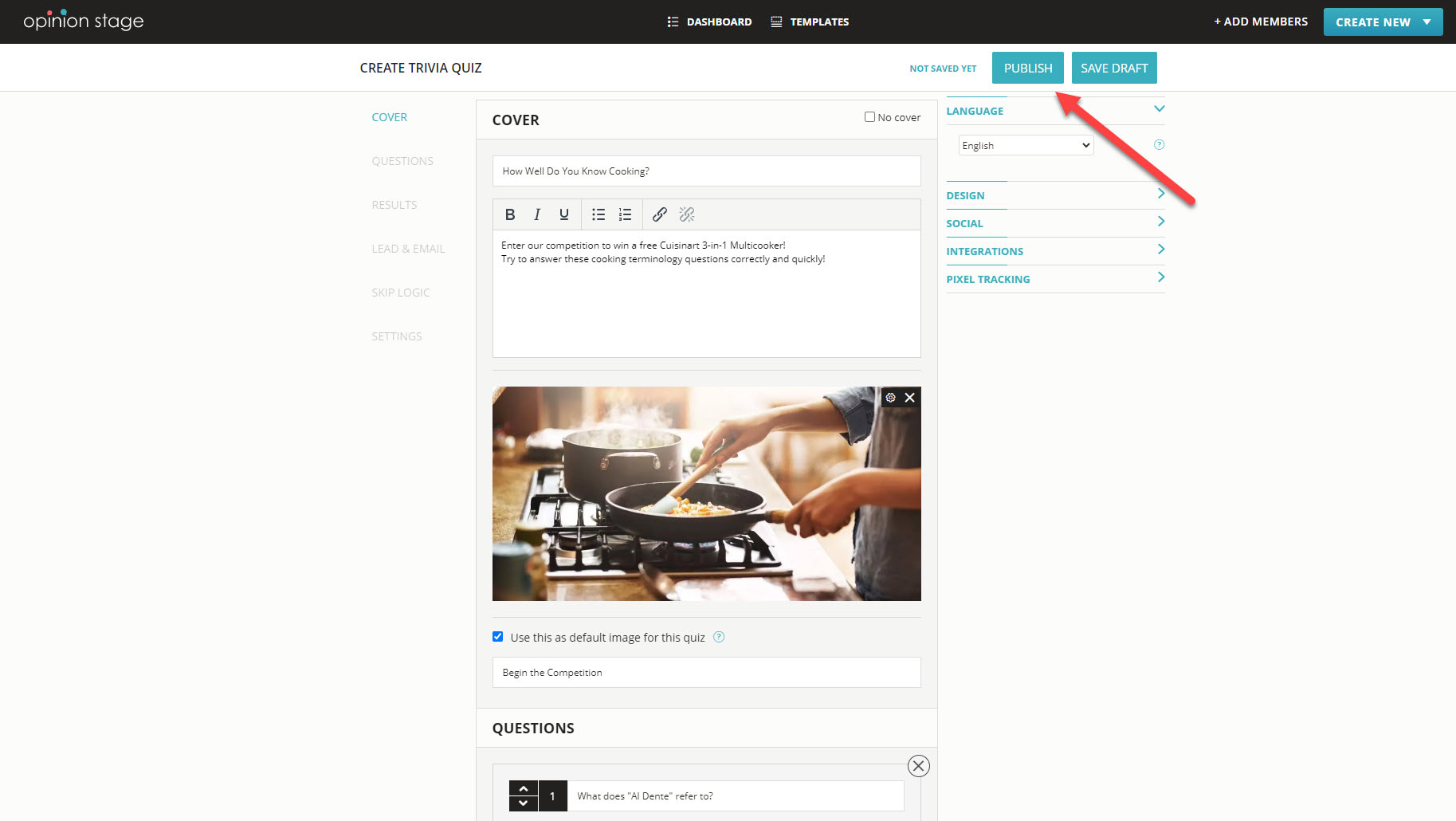Viewport: 1456px width, 821px height.
Task: Insert a bulleted list in the description
Action: tap(598, 214)
